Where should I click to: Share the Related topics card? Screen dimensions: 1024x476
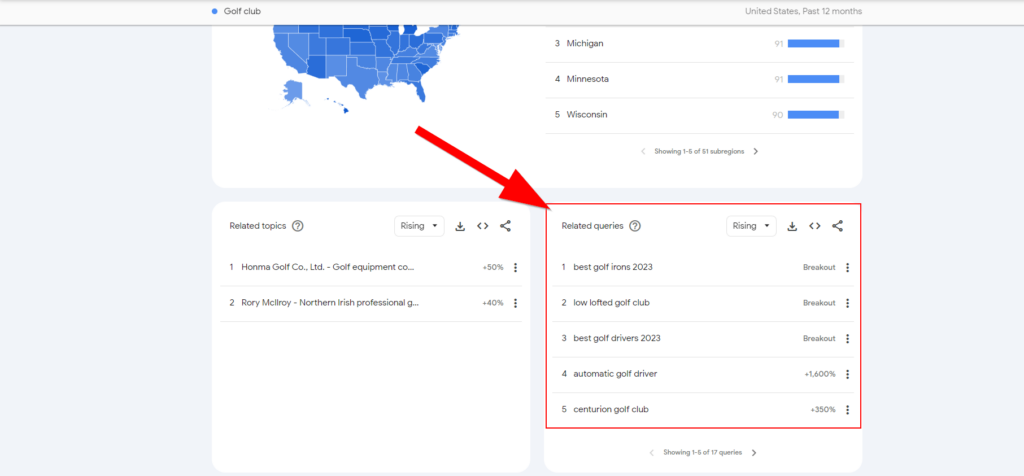[506, 226]
